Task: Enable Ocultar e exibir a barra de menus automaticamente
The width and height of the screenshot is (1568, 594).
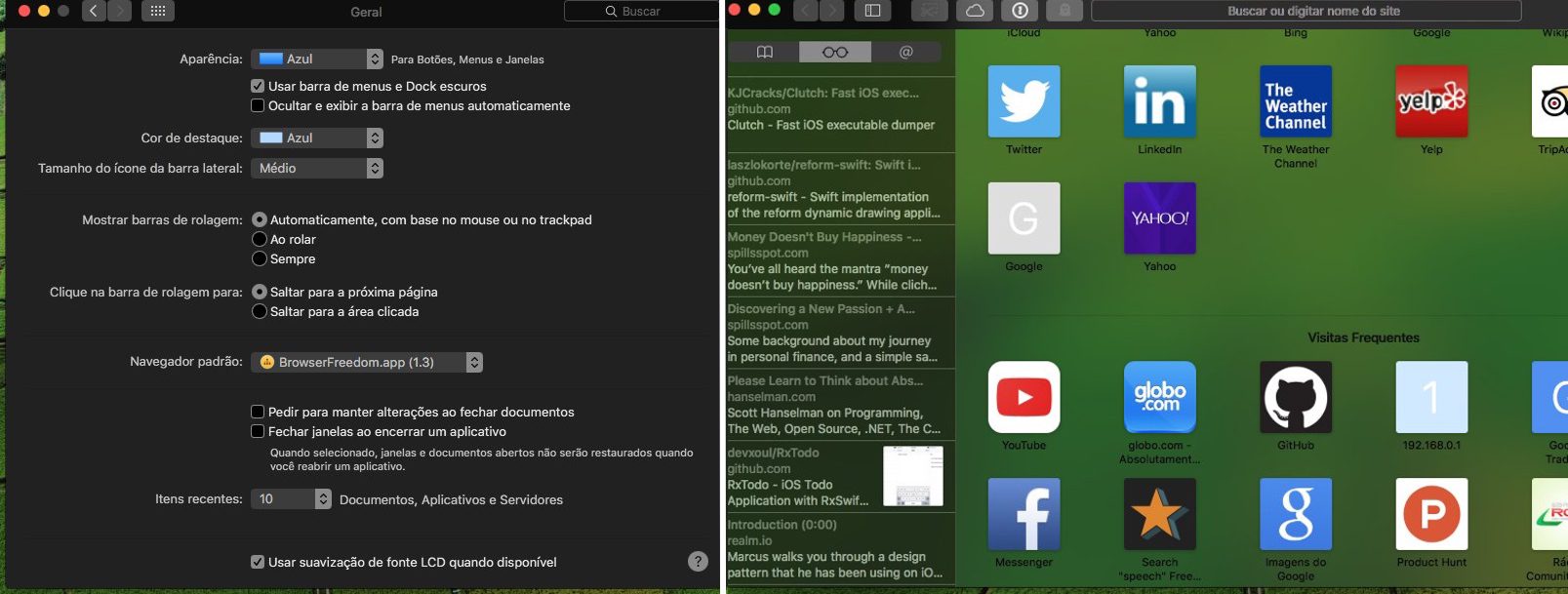Action: [258, 105]
